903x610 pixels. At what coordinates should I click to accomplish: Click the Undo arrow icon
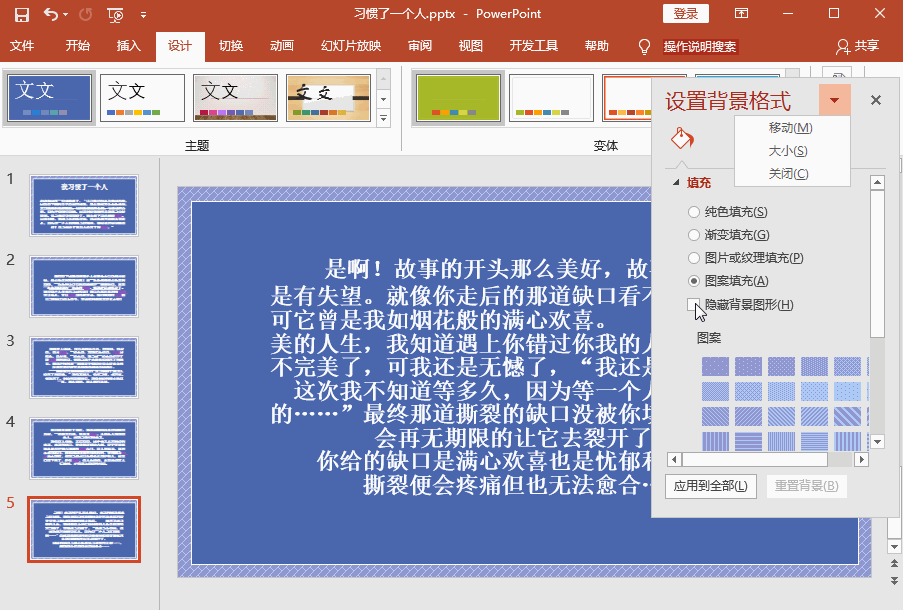point(51,14)
